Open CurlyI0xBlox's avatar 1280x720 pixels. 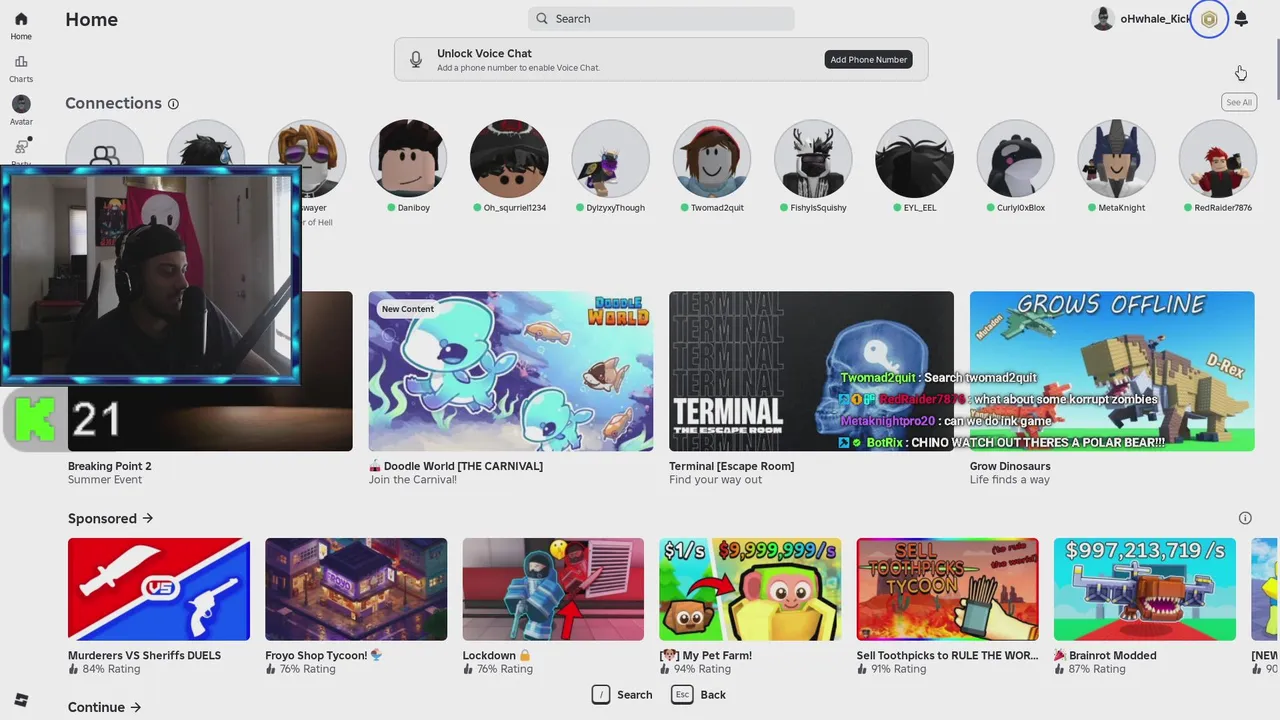1015,159
